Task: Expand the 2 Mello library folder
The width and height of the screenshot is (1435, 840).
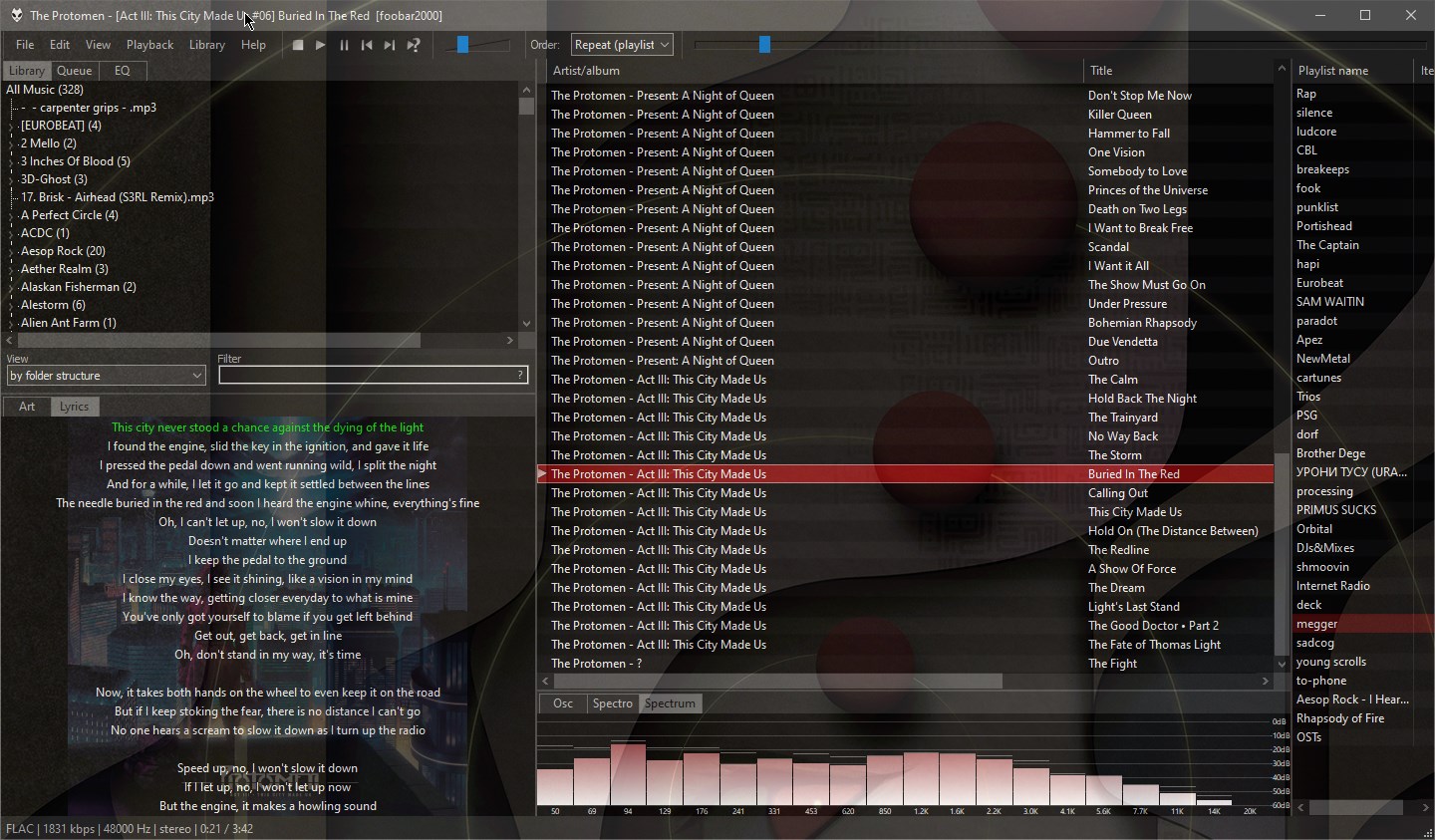Action: 11,143
